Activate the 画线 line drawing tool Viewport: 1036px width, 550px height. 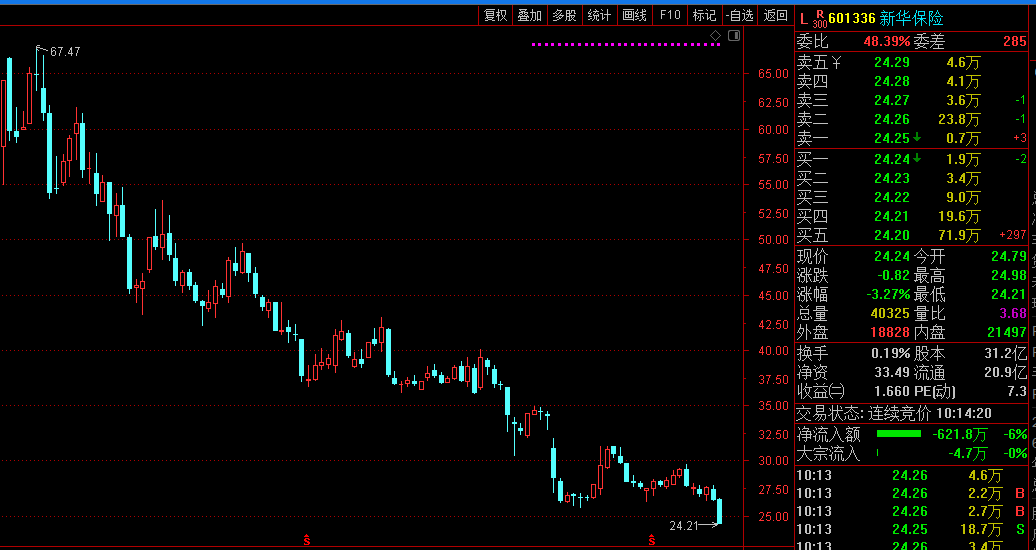pyautogui.click(x=634, y=15)
